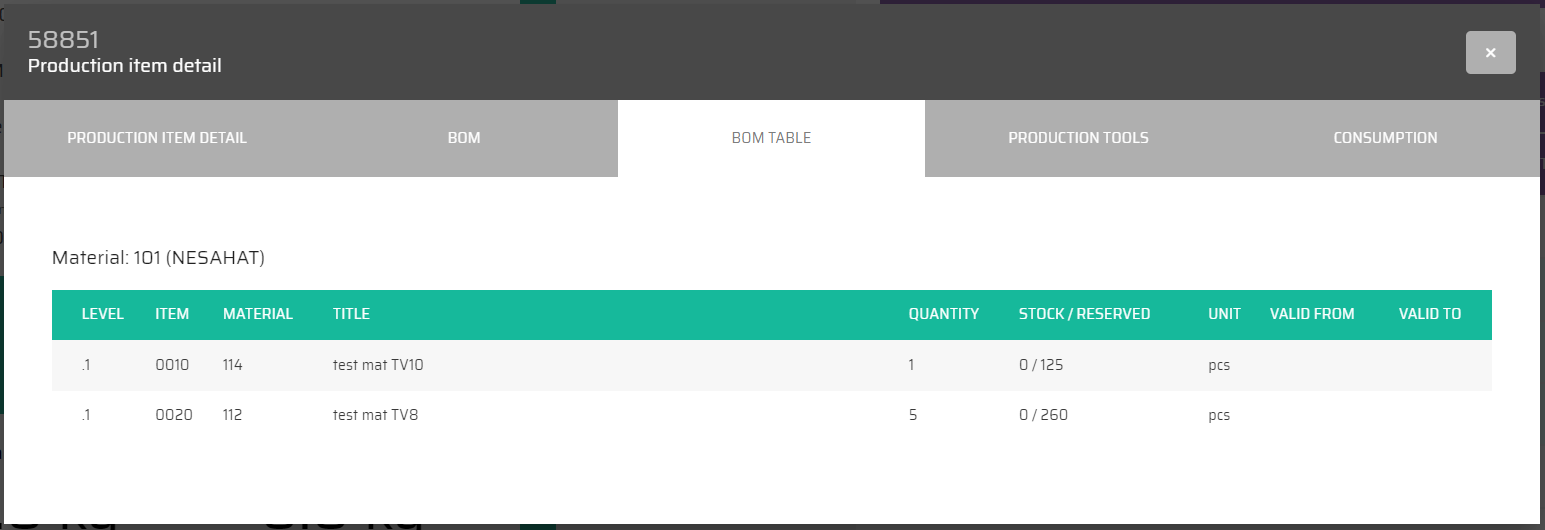Click the Stock / Reserved column header
This screenshot has width=1545, height=530.
point(1084,314)
